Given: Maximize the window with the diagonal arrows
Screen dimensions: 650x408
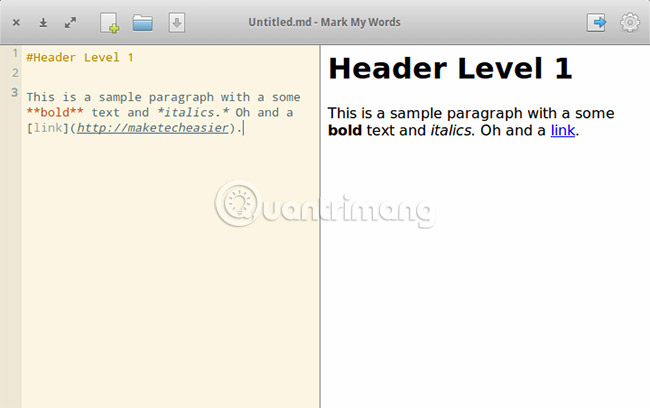Looking at the screenshot, I should 70,22.
